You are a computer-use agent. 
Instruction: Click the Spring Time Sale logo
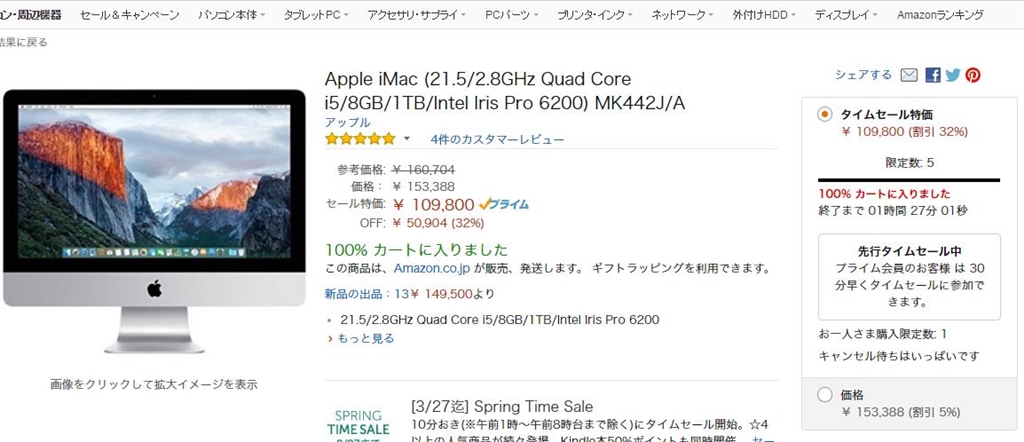tap(357, 422)
